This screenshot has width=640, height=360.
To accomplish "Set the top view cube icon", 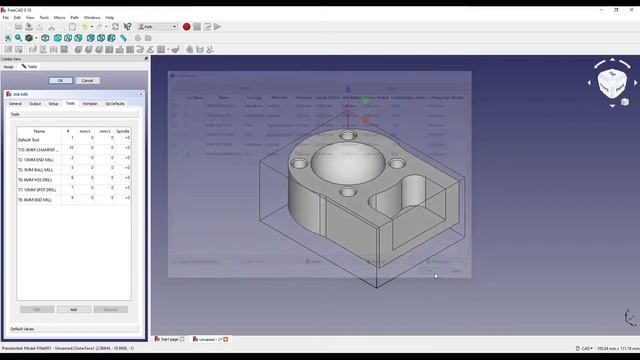I will (68, 38).
